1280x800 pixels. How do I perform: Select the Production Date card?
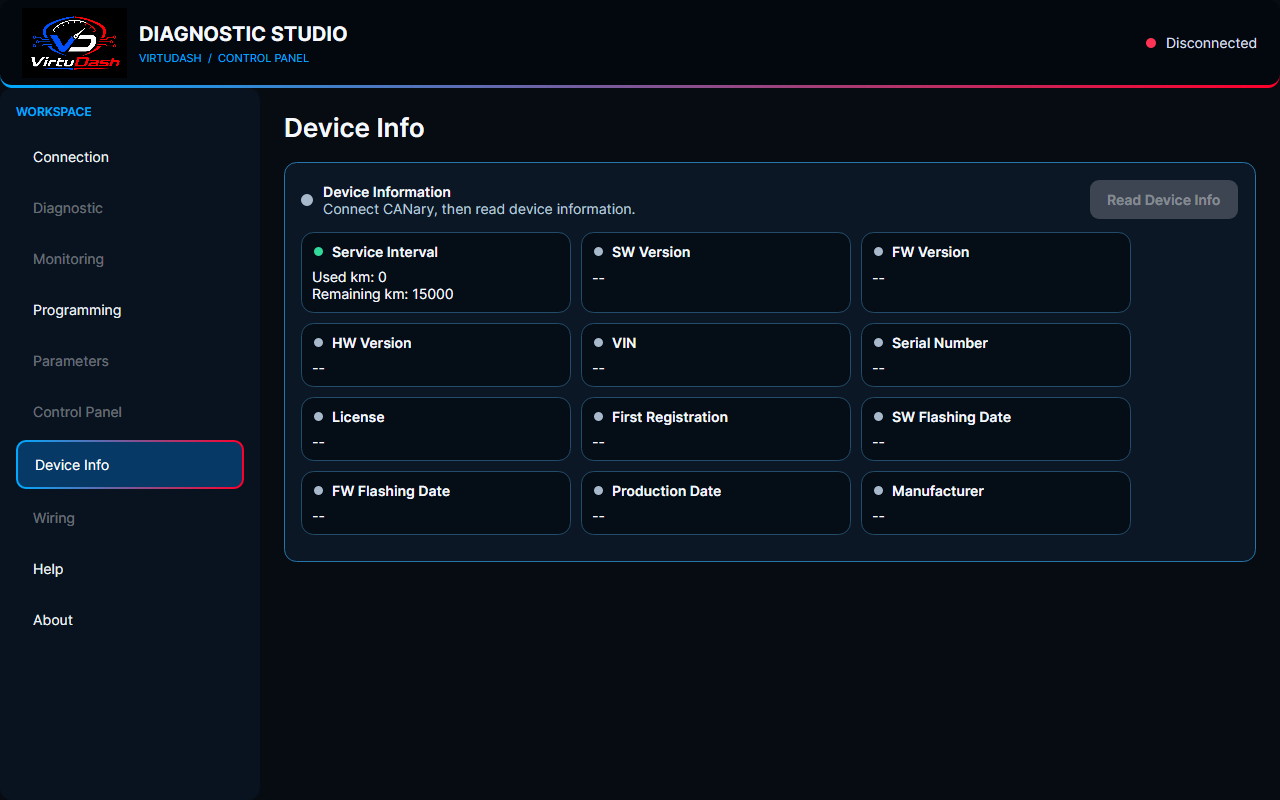[716, 503]
